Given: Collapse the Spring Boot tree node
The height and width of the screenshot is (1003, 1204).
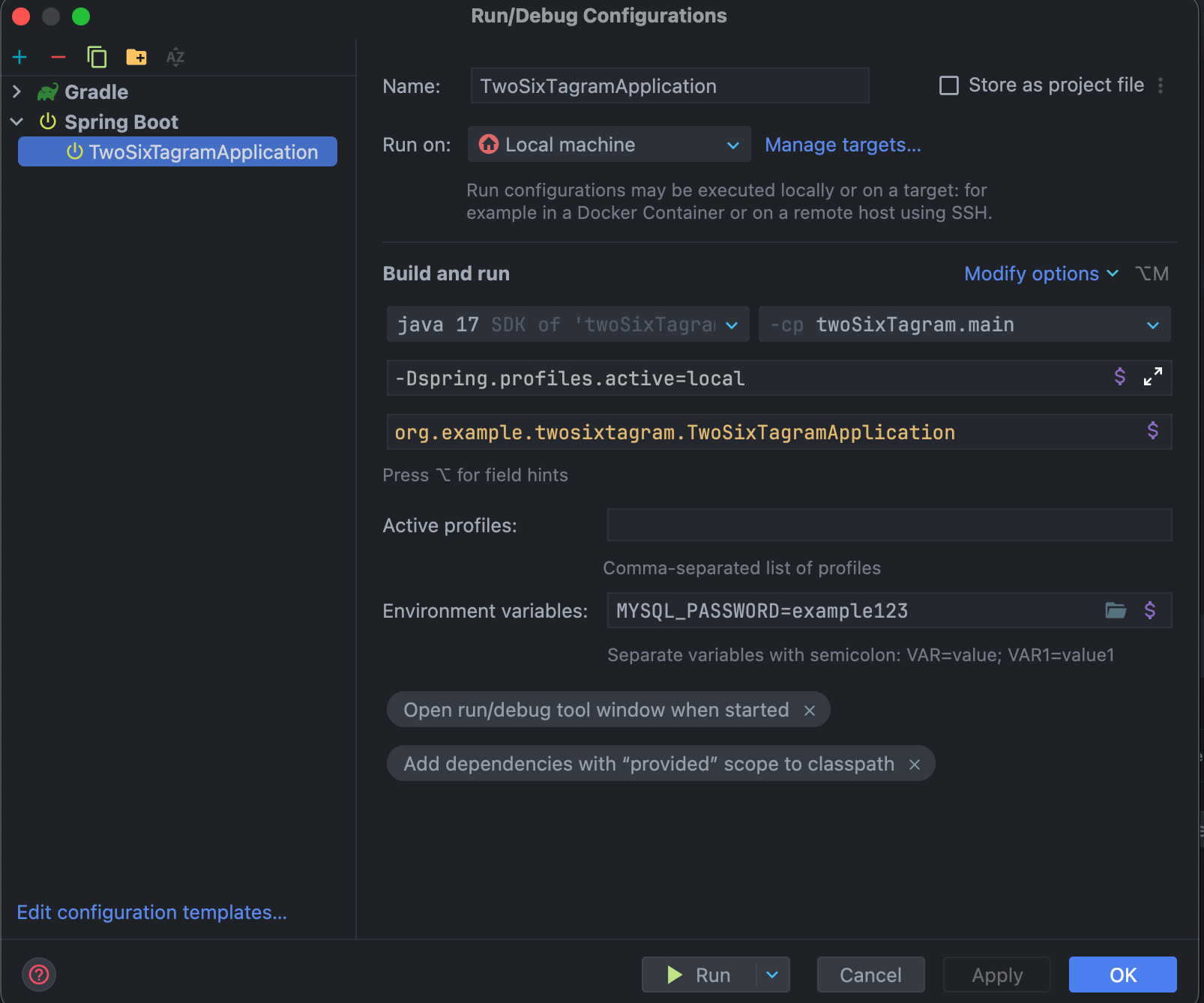Looking at the screenshot, I should point(16,121).
